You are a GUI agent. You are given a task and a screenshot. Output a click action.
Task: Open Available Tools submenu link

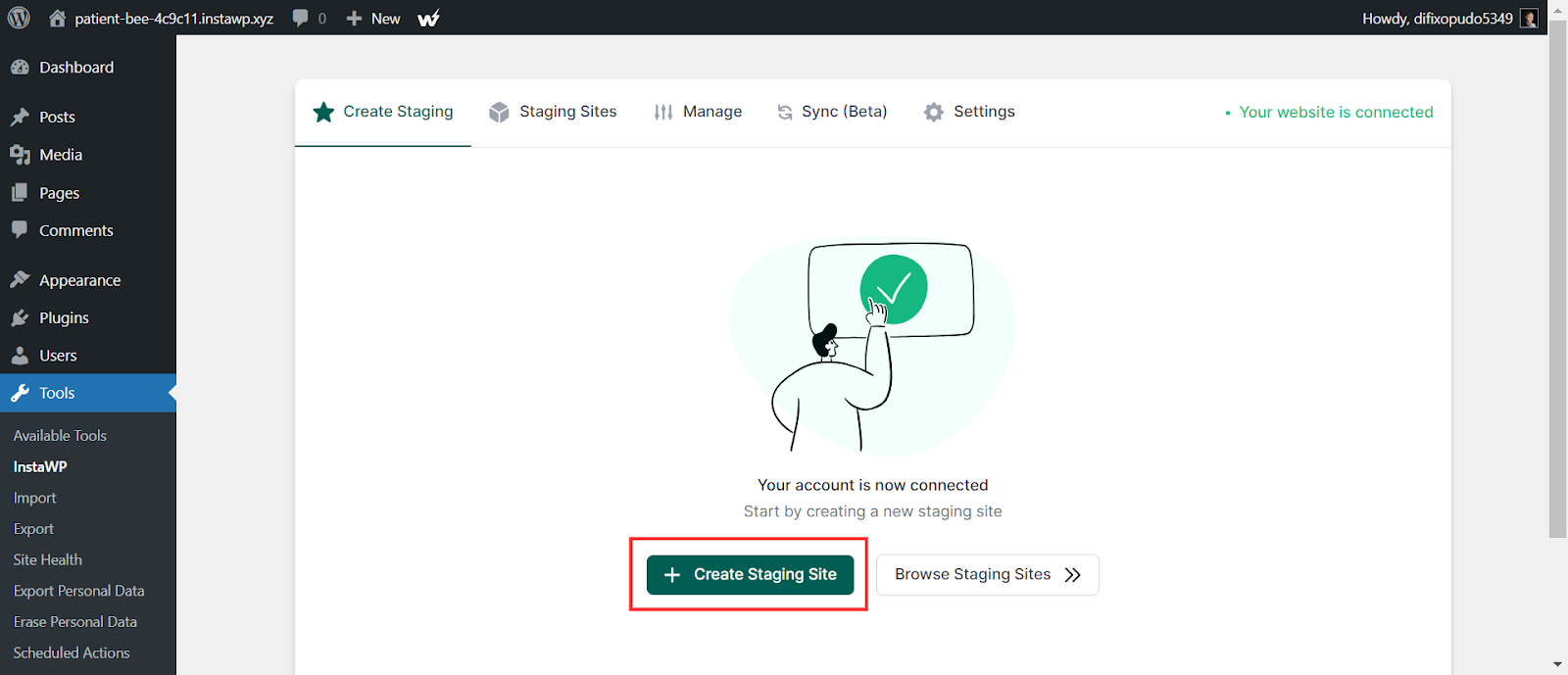[x=60, y=436]
